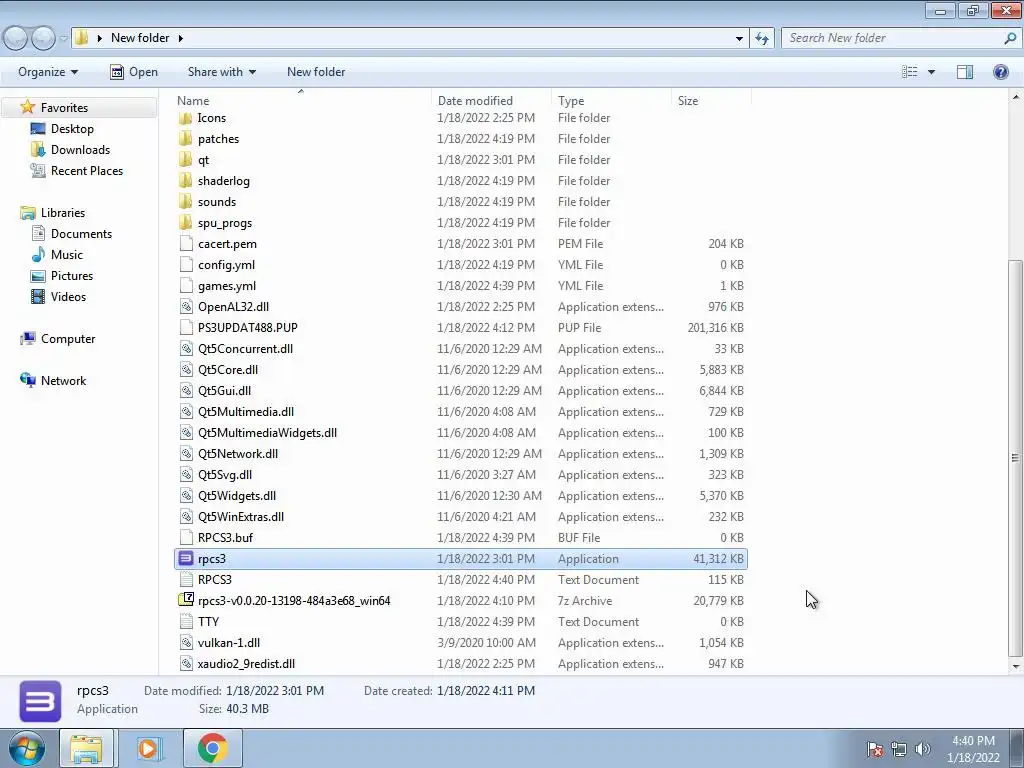Click the scrollbar up arrow

click(1015, 97)
